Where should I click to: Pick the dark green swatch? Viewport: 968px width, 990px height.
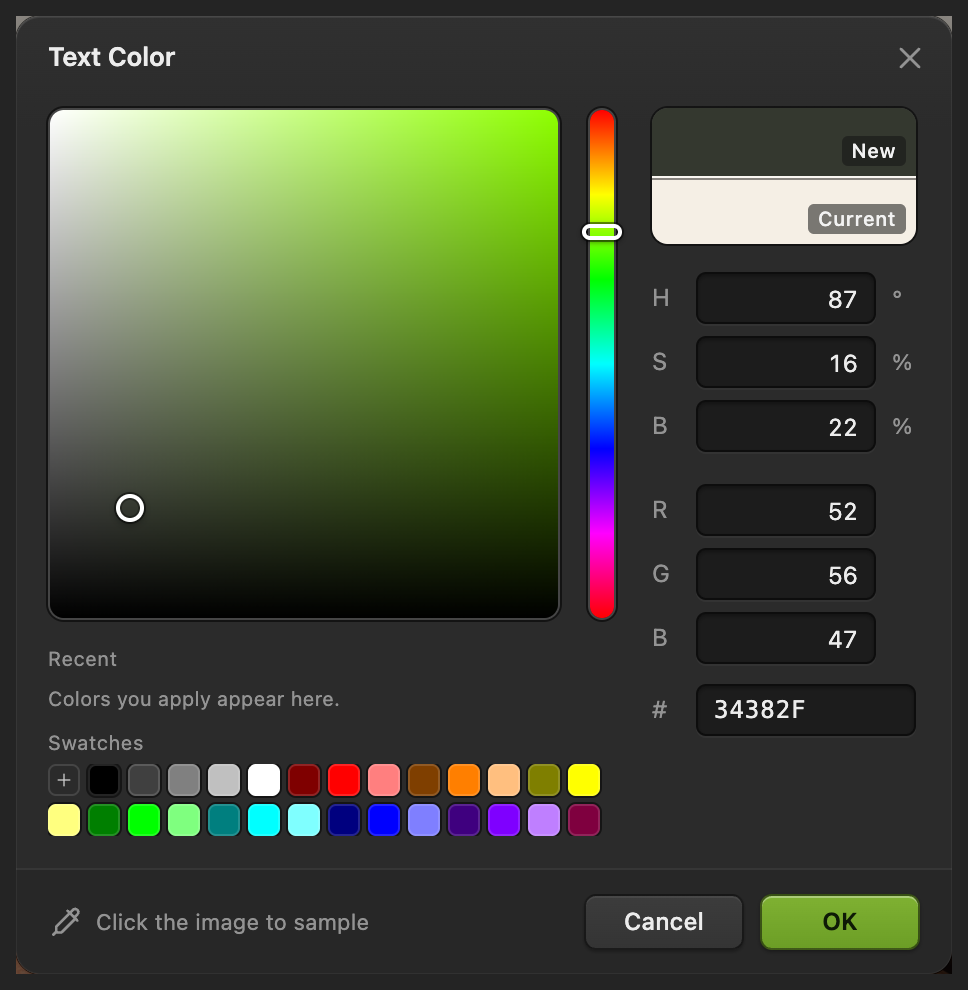pos(104,820)
